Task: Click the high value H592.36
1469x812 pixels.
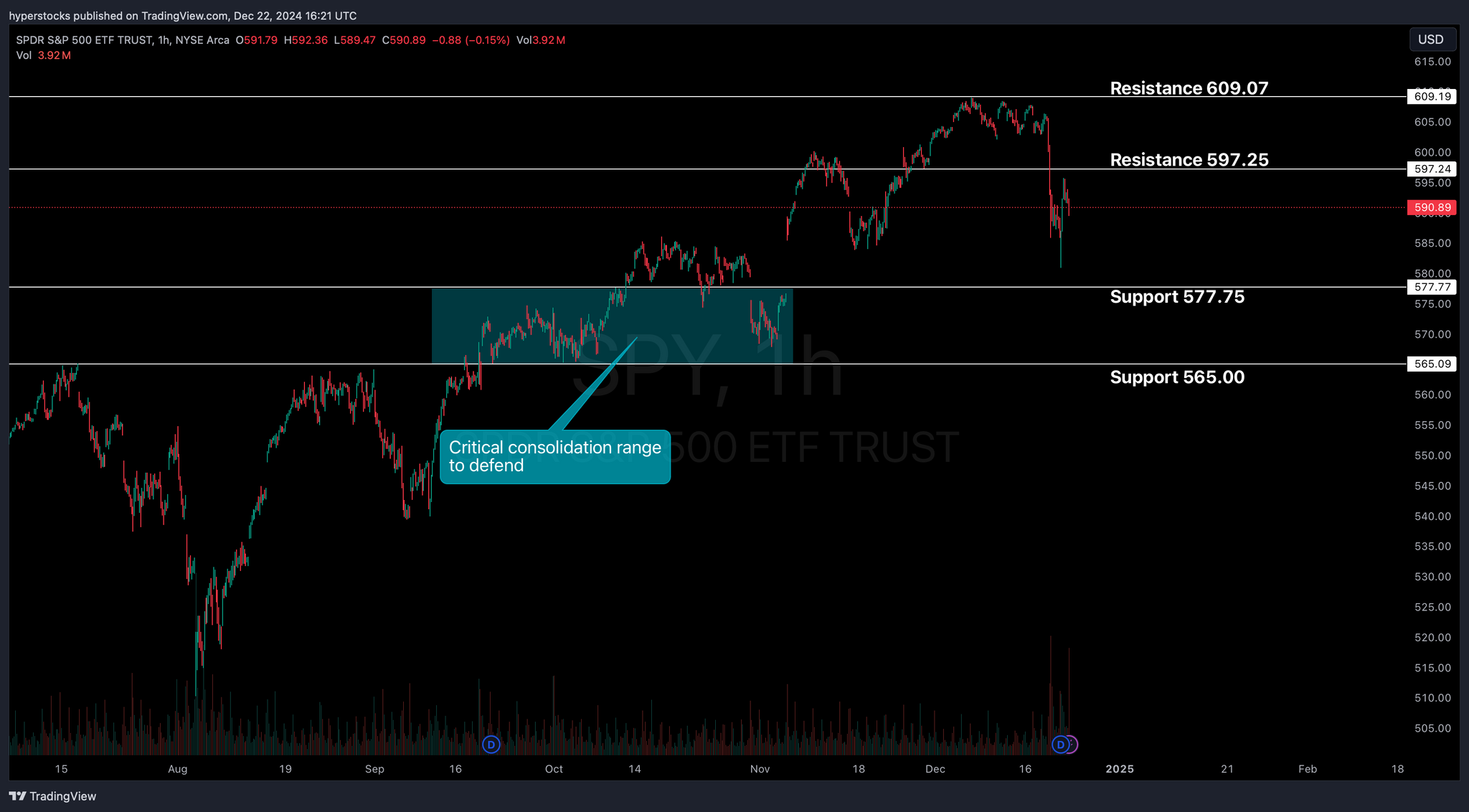Action: click(306, 40)
